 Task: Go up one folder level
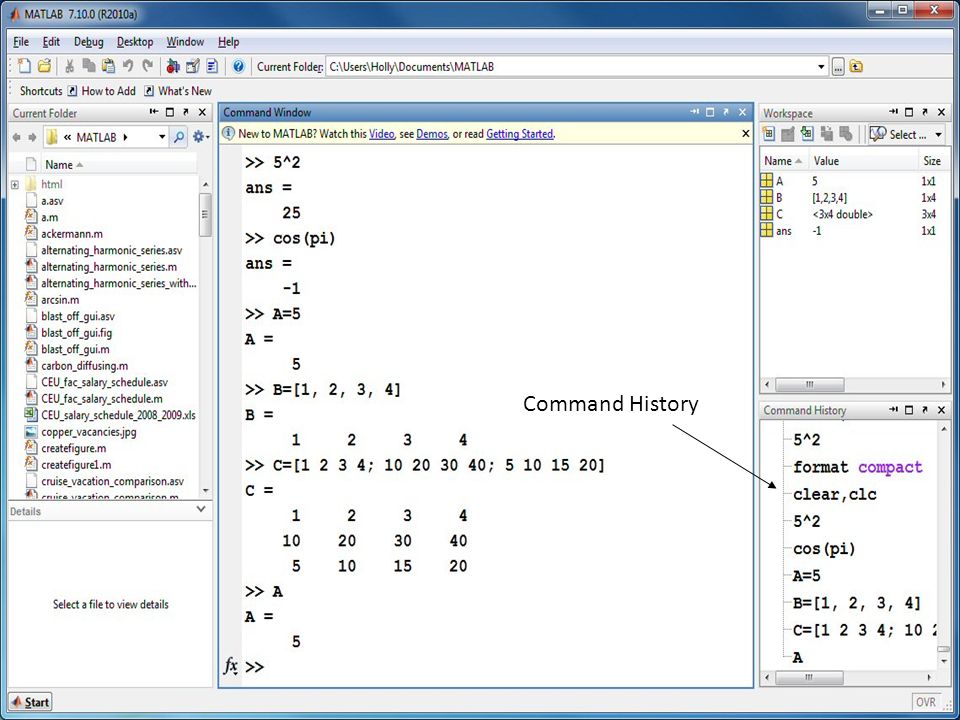[856, 67]
